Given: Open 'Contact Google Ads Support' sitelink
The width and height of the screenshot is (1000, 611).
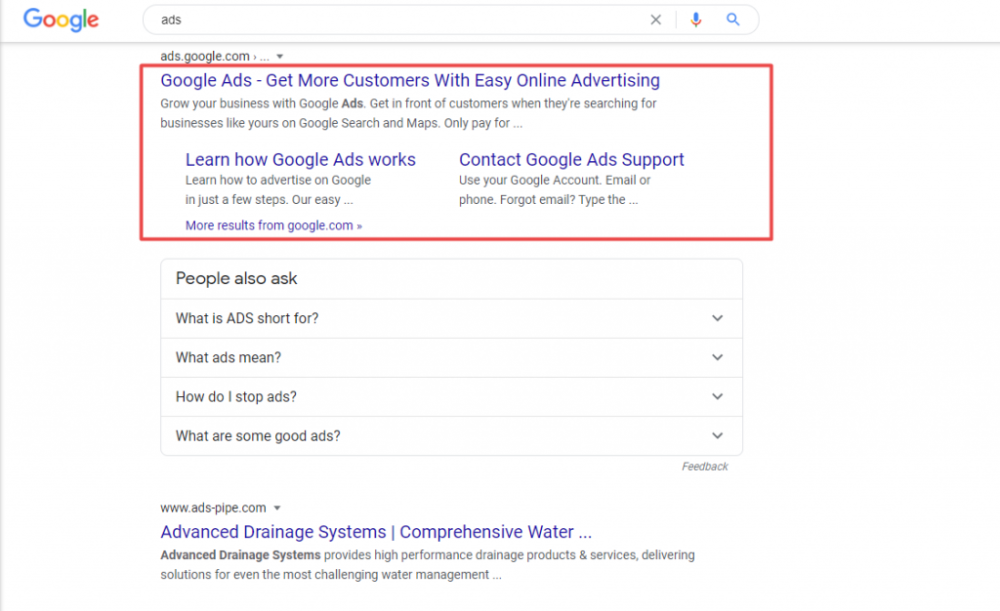Looking at the screenshot, I should coord(571,159).
